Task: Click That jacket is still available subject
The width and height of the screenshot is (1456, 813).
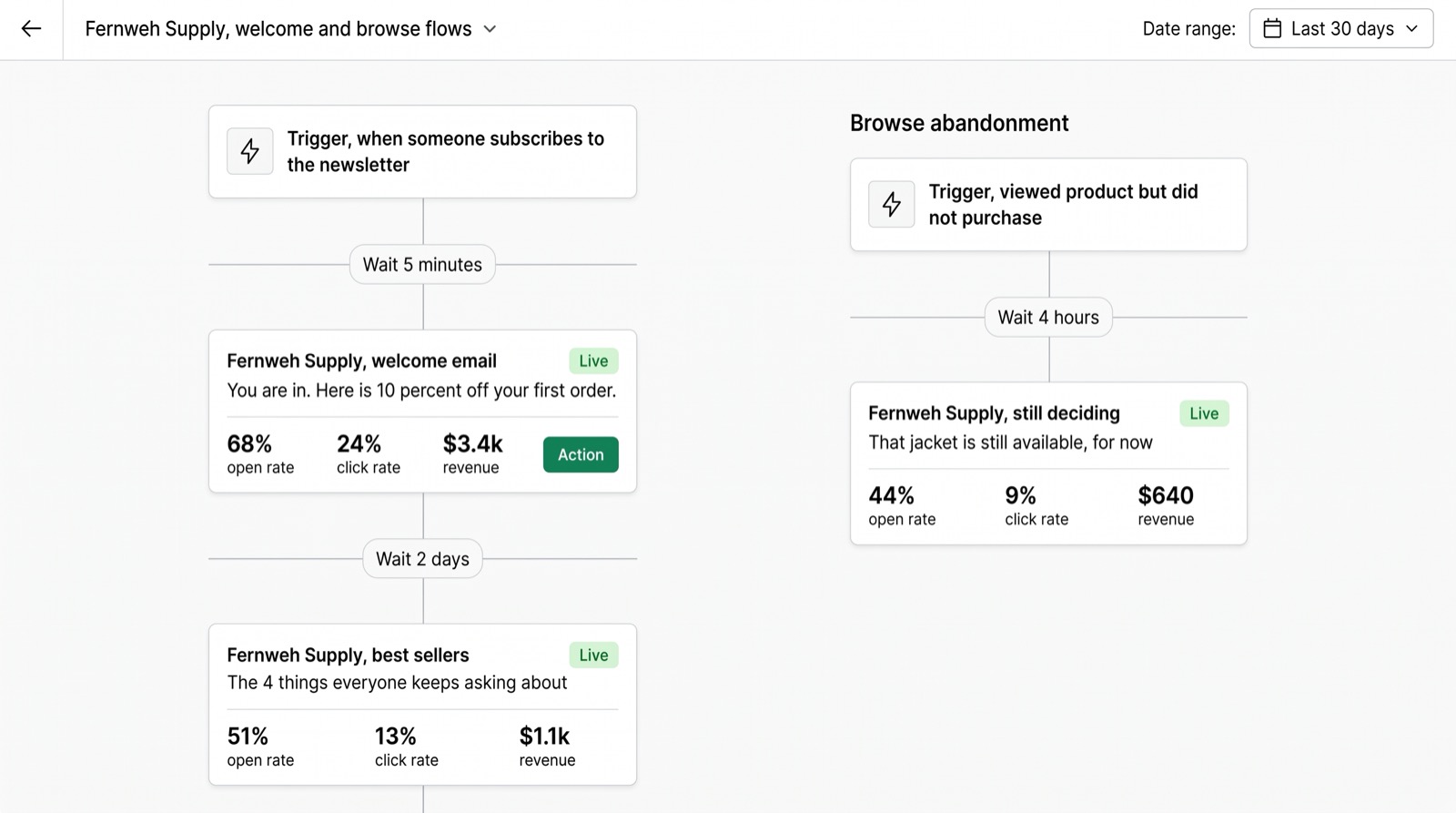Action: (1010, 442)
